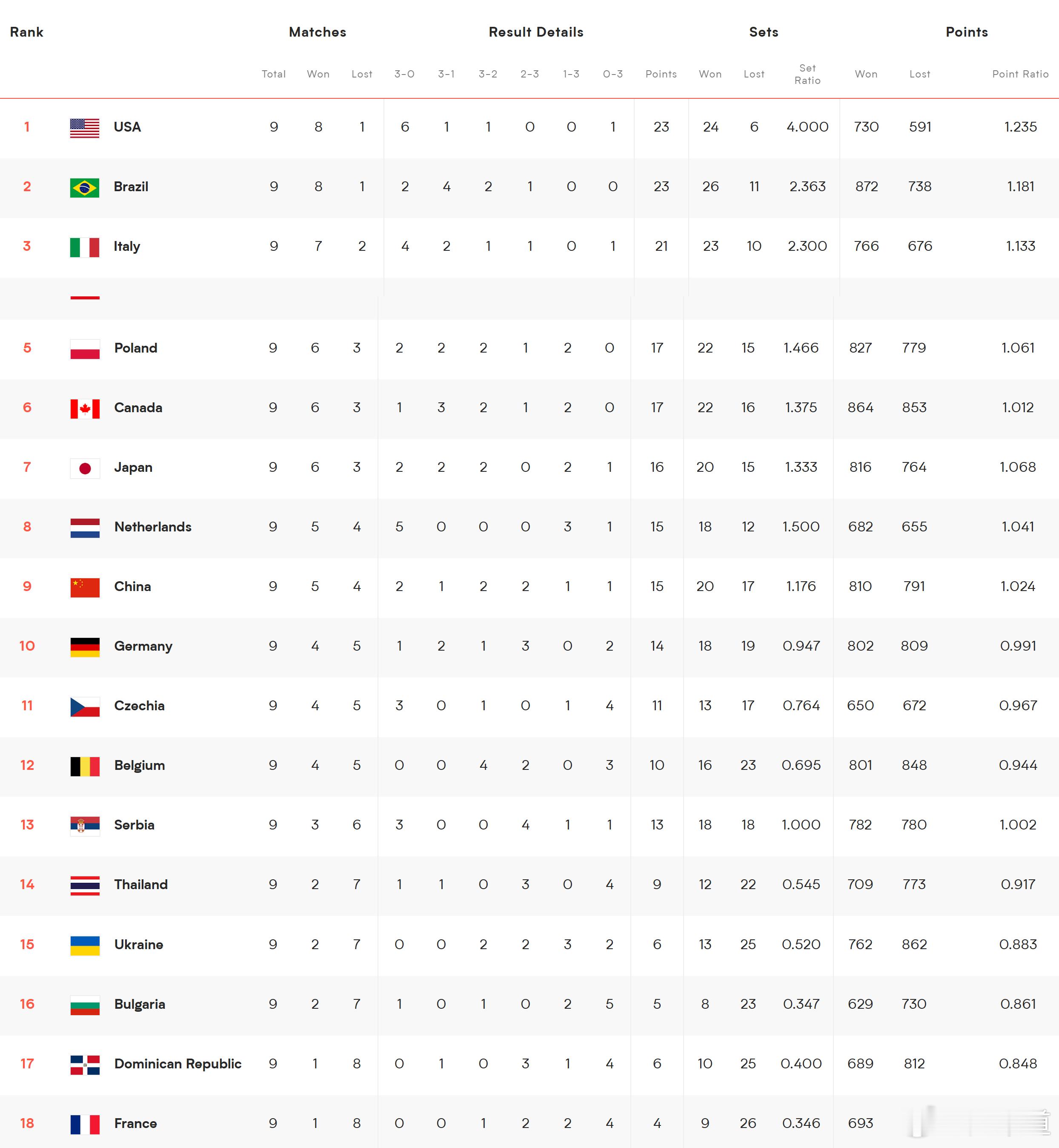Click the Dominican Republic flag icon
1059x1148 pixels.
[x=85, y=1065]
